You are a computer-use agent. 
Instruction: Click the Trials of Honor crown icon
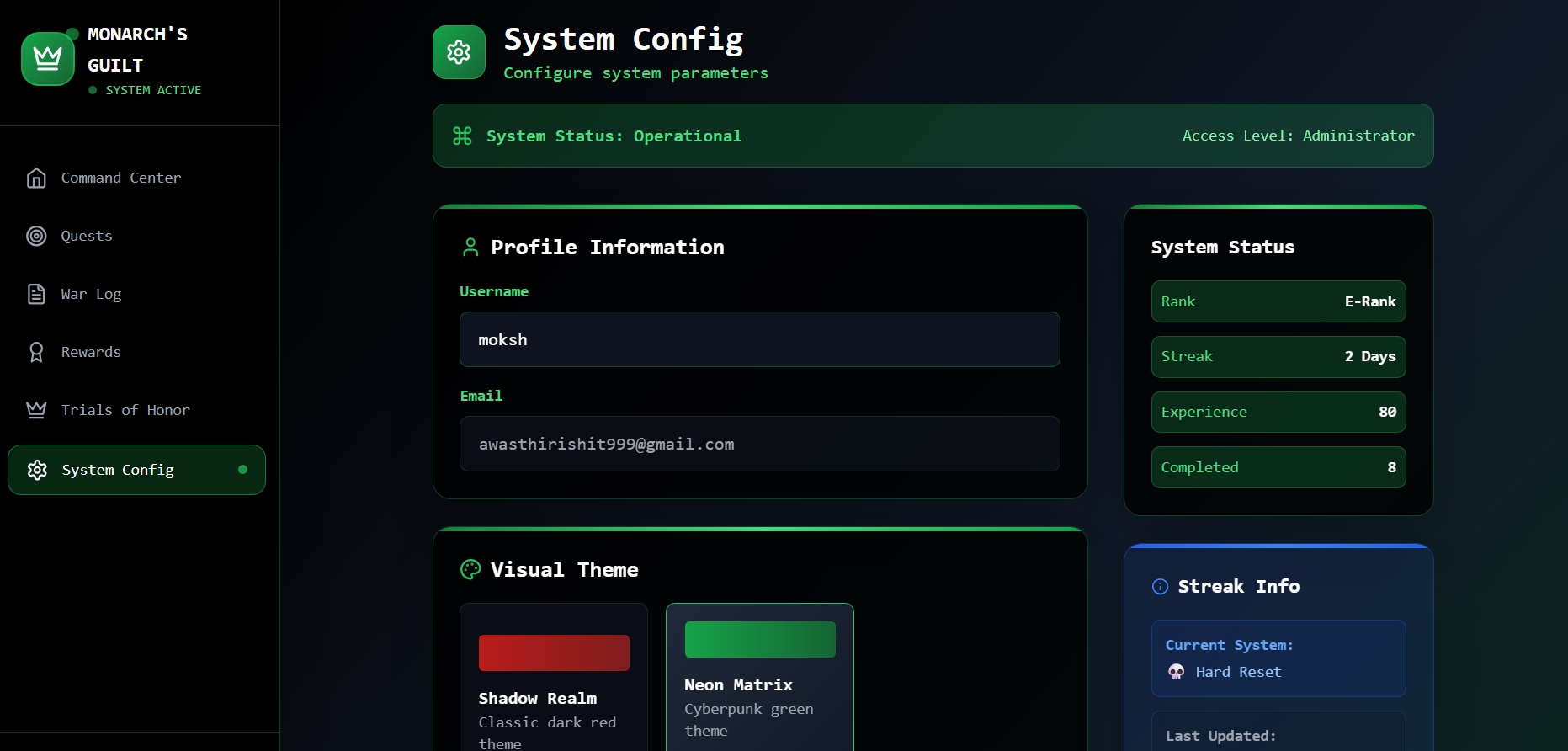click(x=36, y=410)
